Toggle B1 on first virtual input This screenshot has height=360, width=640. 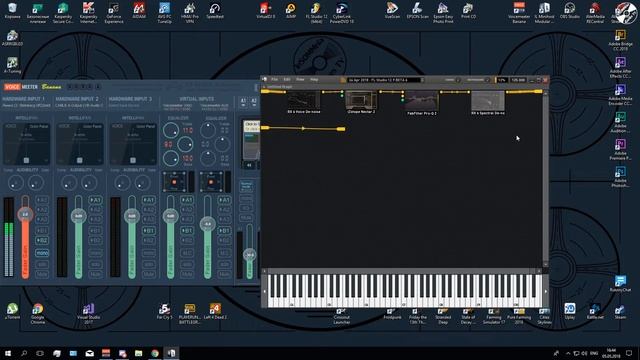(x=187, y=231)
